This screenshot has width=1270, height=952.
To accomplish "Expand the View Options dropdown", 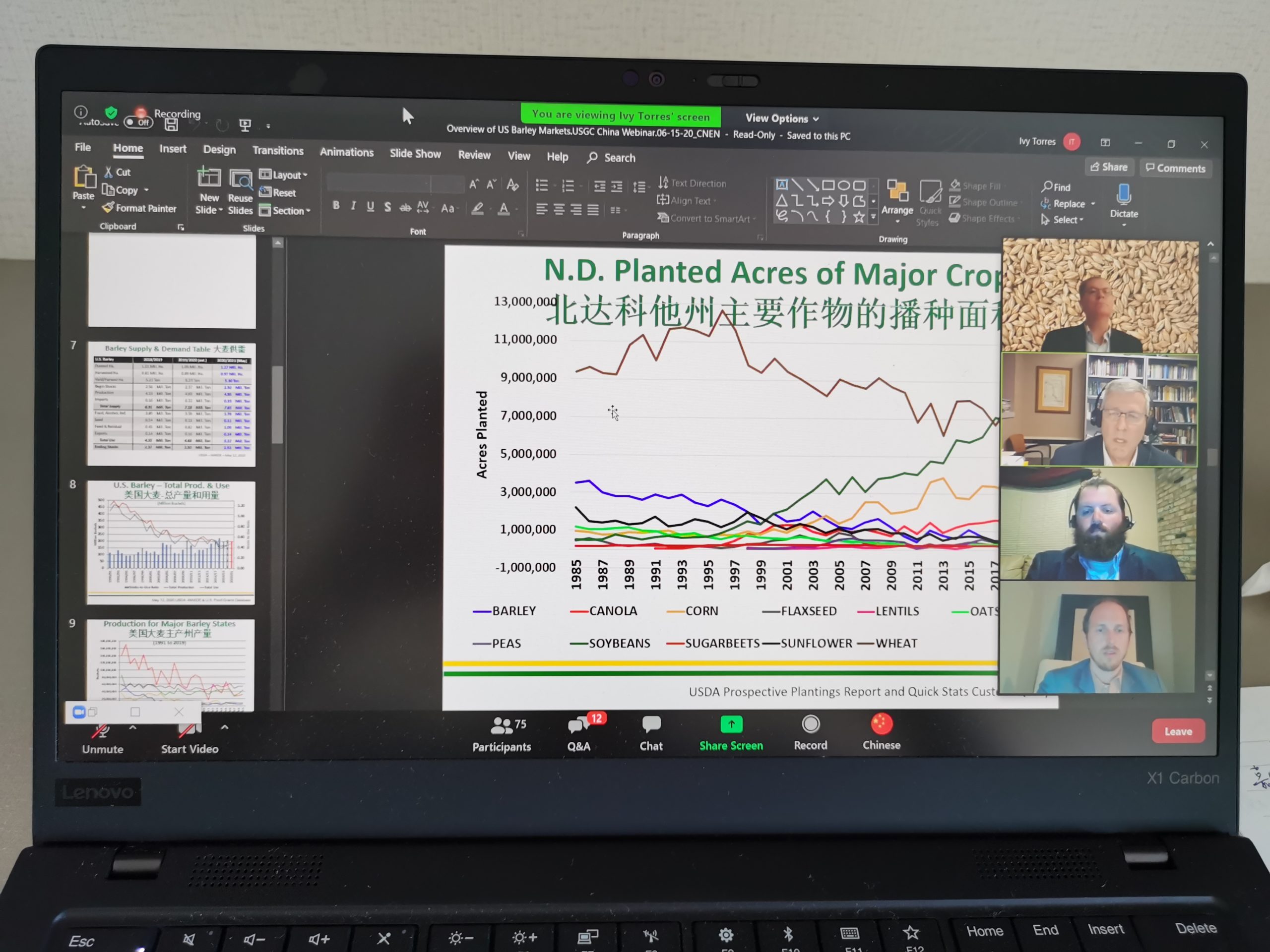I will [x=781, y=118].
